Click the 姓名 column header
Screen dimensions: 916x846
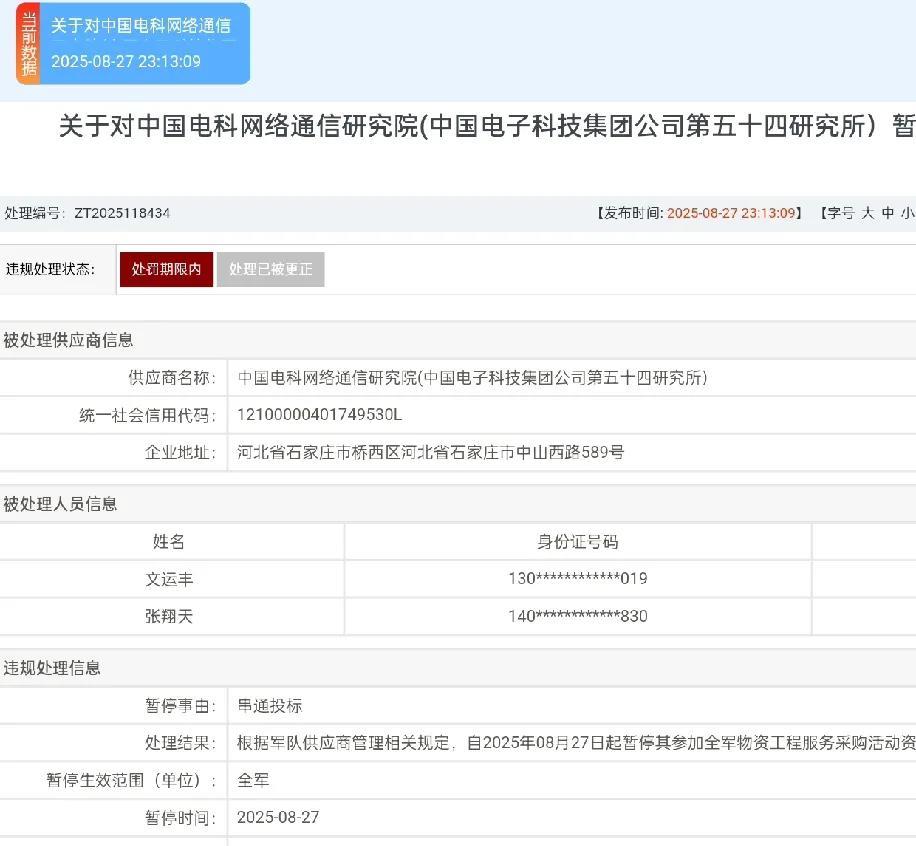(169, 542)
